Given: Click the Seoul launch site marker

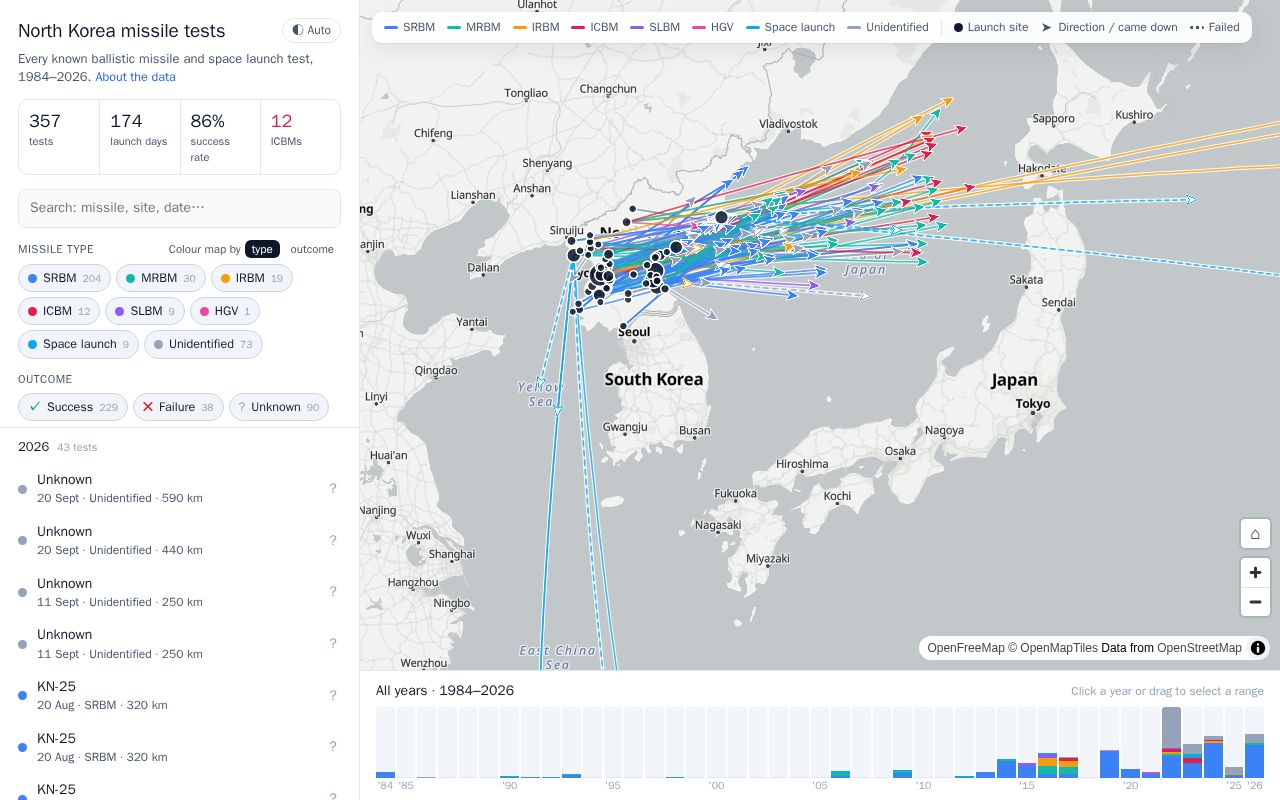Looking at the screenshot, I should tap(623, 327).
